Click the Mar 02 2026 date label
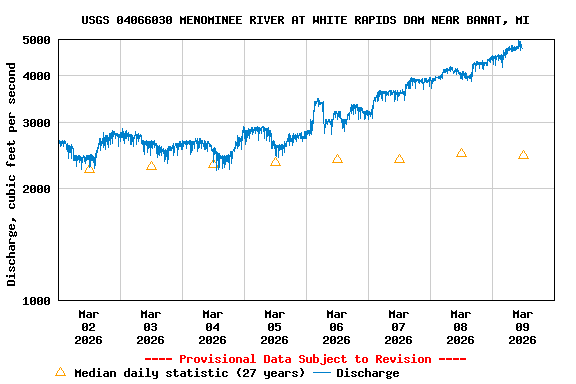The width and height of the screenshot is (576, 384). click(x=89, y=327)
